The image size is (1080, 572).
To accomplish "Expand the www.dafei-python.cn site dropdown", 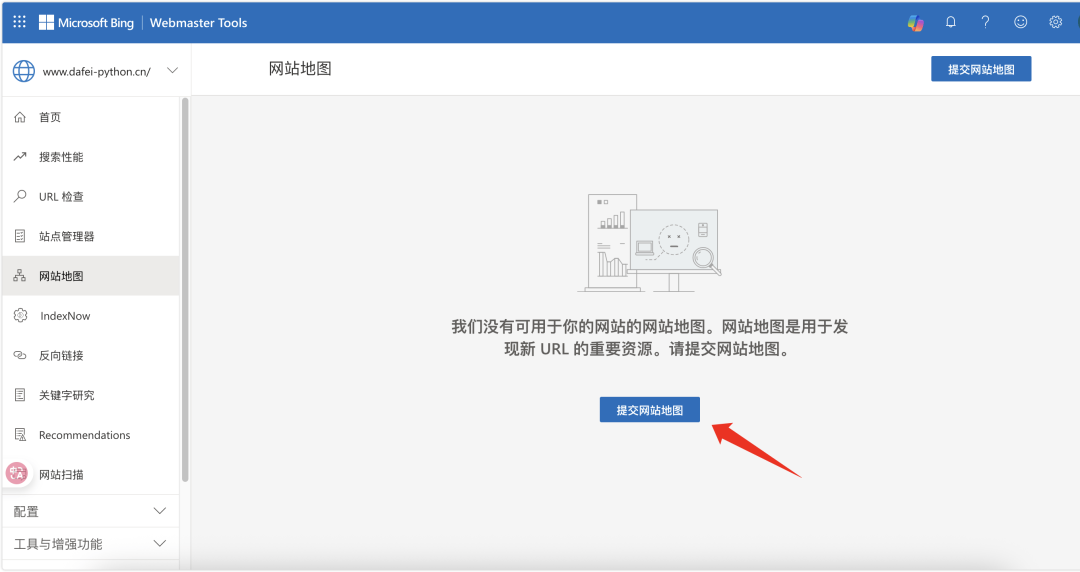I will (173, 70).
